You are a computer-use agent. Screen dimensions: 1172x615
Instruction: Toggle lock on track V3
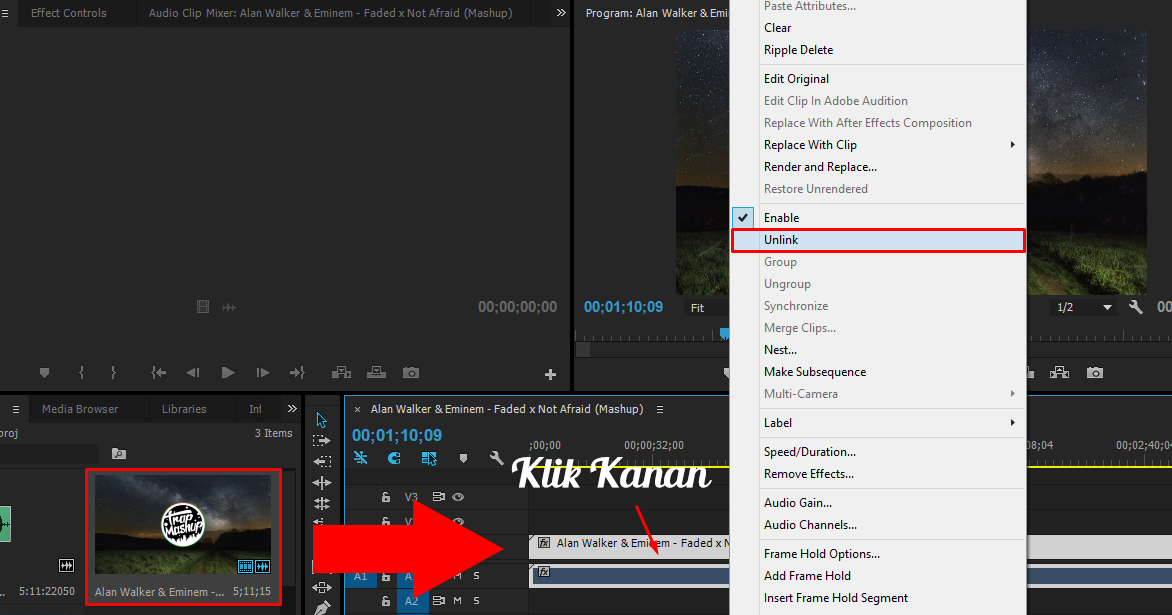pyautogui.click(x=386, y=497)
